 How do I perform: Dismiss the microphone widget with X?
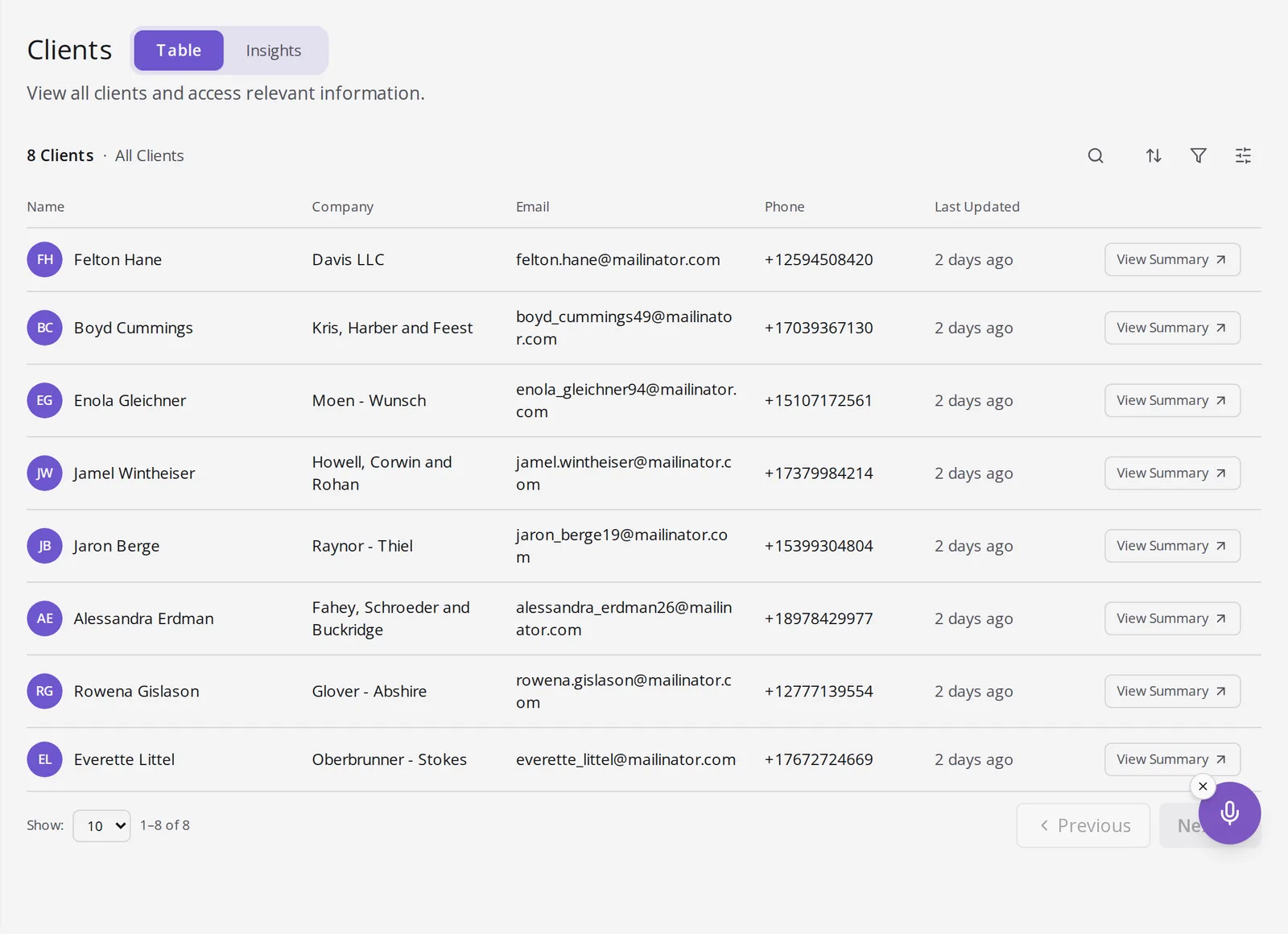(1203, 787)
